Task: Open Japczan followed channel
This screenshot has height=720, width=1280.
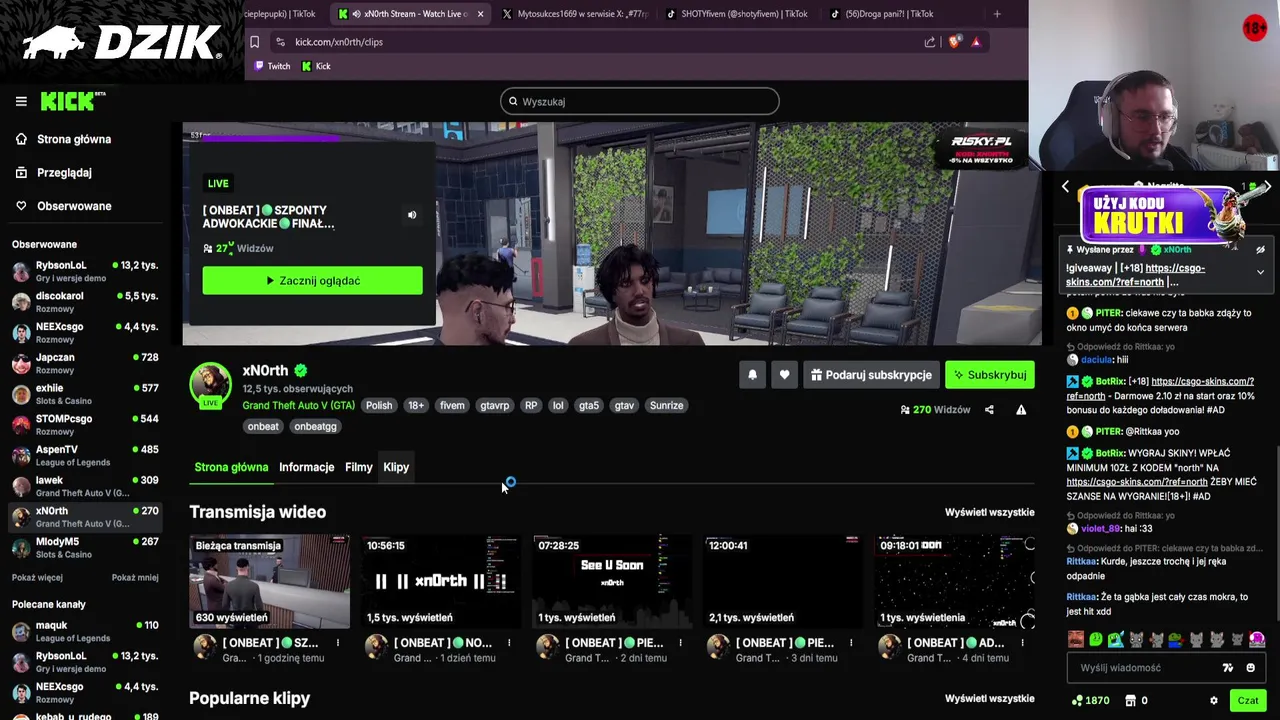Action: click(x=85, y=363)
